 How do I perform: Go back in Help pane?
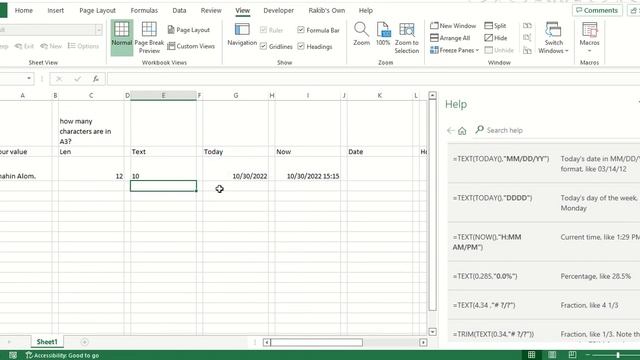click(x=450, y=131)
